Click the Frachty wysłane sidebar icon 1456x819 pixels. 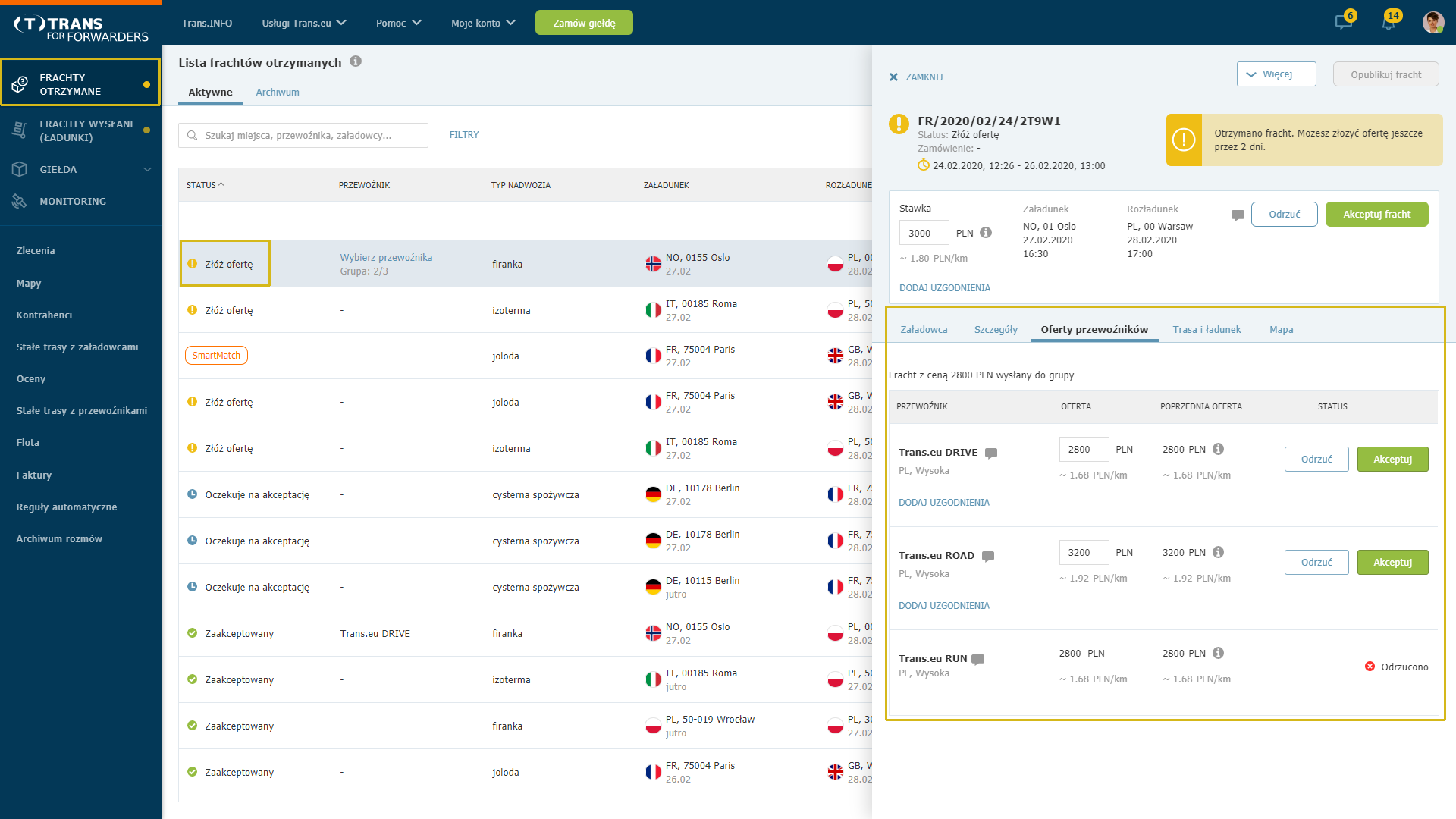pos(20,130)
